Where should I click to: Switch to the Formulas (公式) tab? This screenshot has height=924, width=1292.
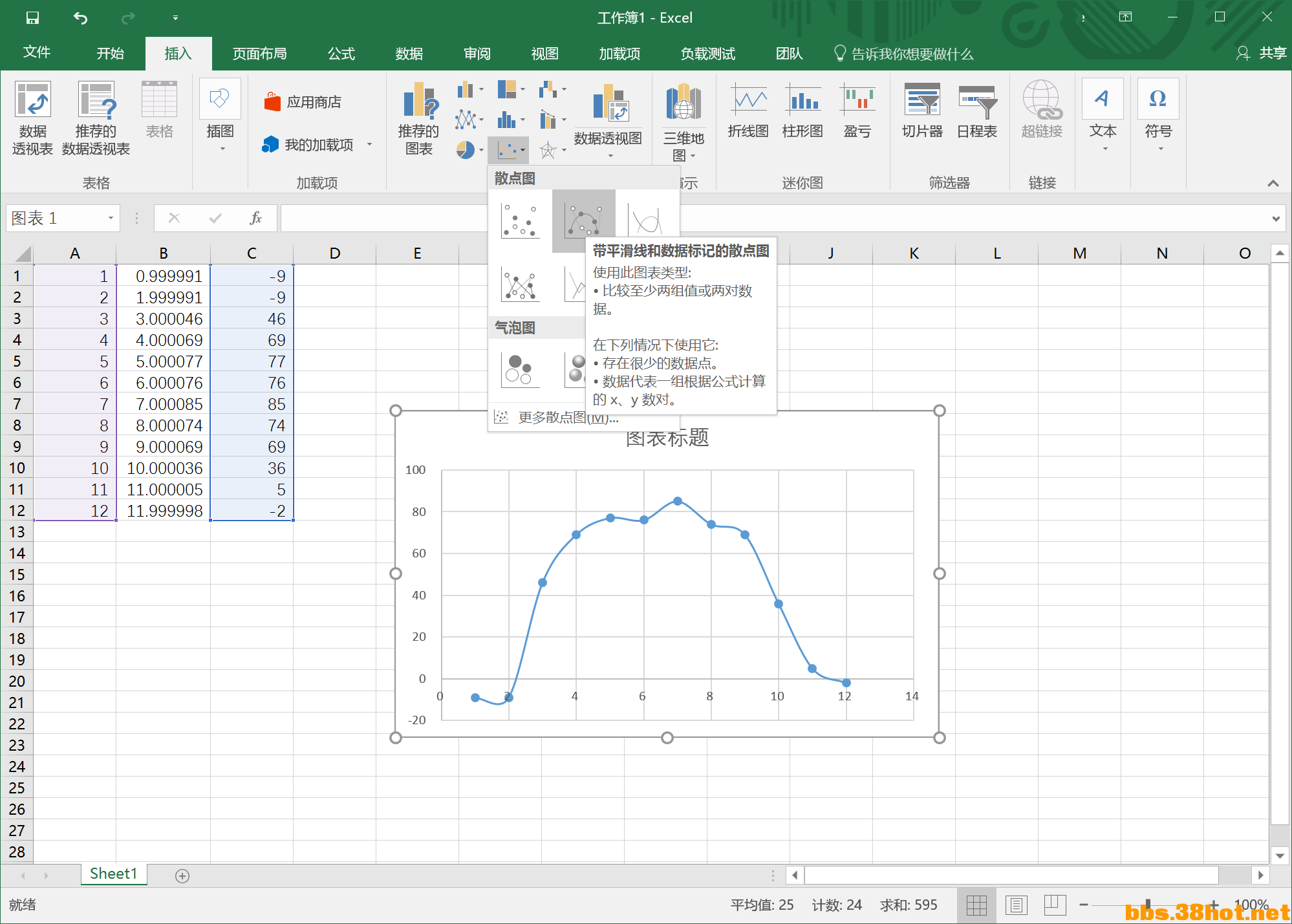click(x=341, y=53)
